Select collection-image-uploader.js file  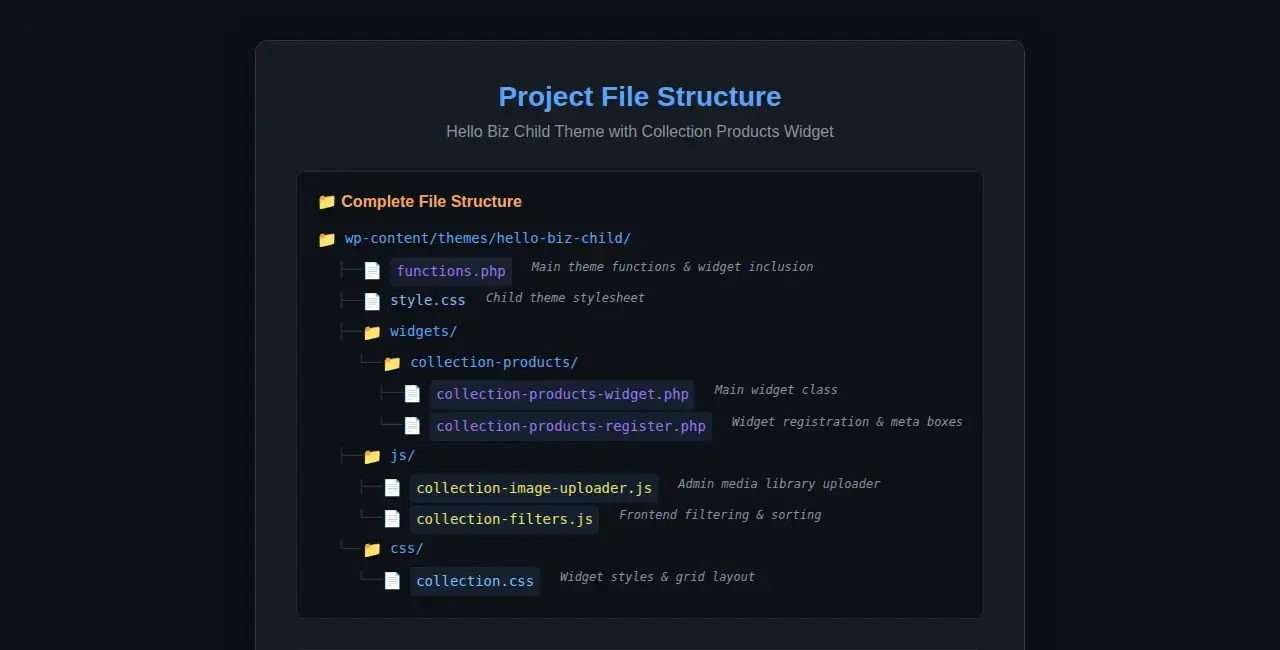(534, 488)
